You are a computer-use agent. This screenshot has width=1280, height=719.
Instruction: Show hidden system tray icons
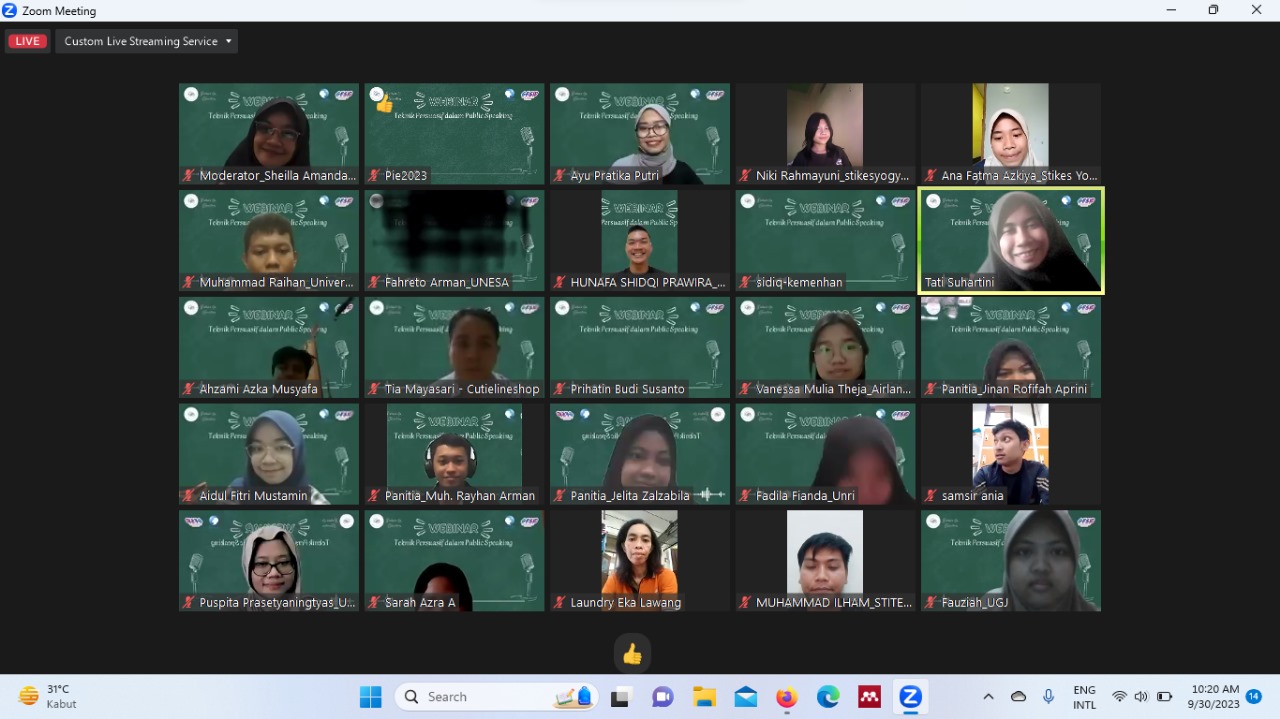click(988, 697)
